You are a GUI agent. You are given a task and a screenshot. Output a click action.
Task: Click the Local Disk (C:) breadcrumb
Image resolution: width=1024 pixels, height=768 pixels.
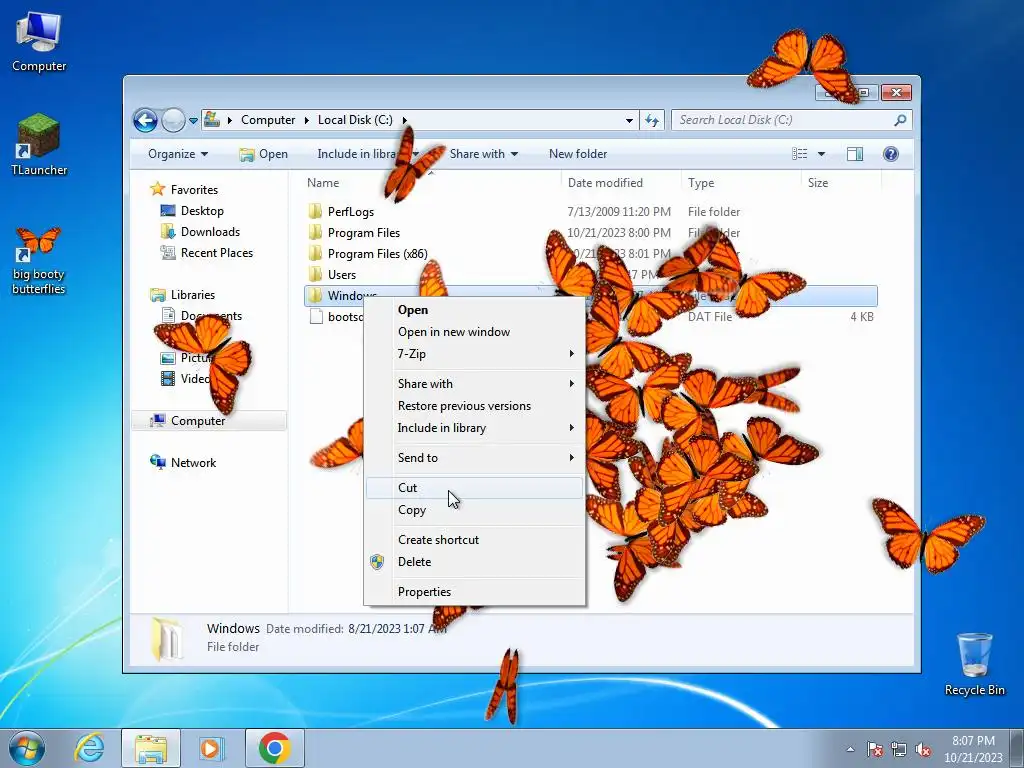[x=355, y=120]
